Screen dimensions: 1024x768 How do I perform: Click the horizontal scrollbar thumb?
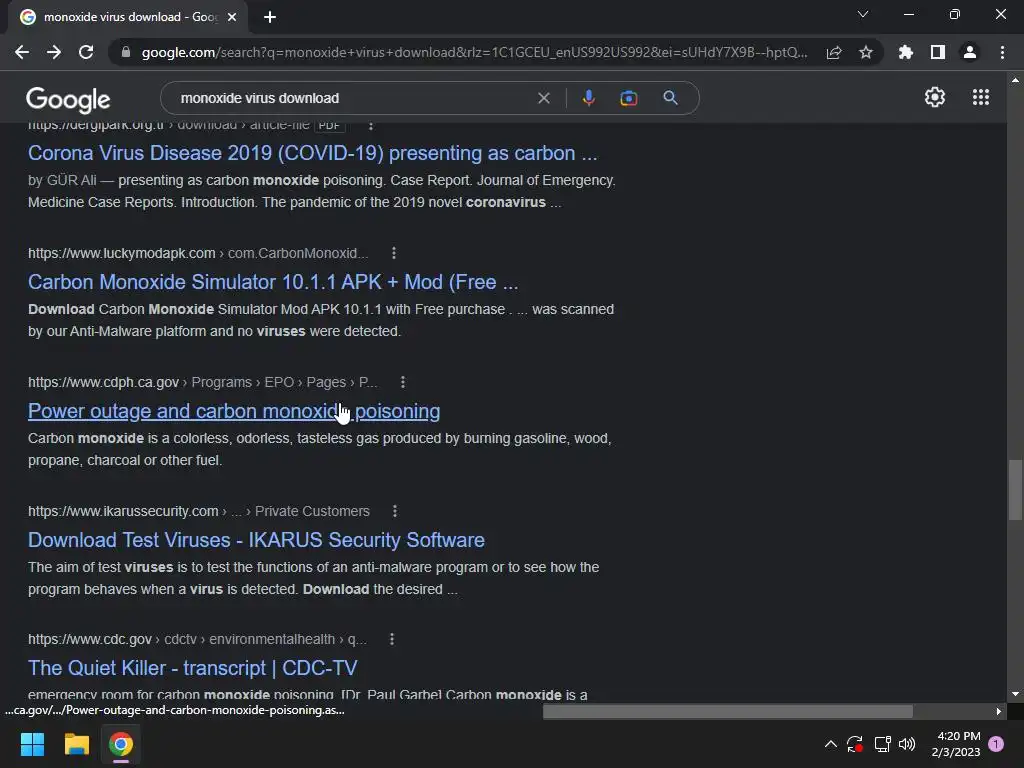pos(728,711)
